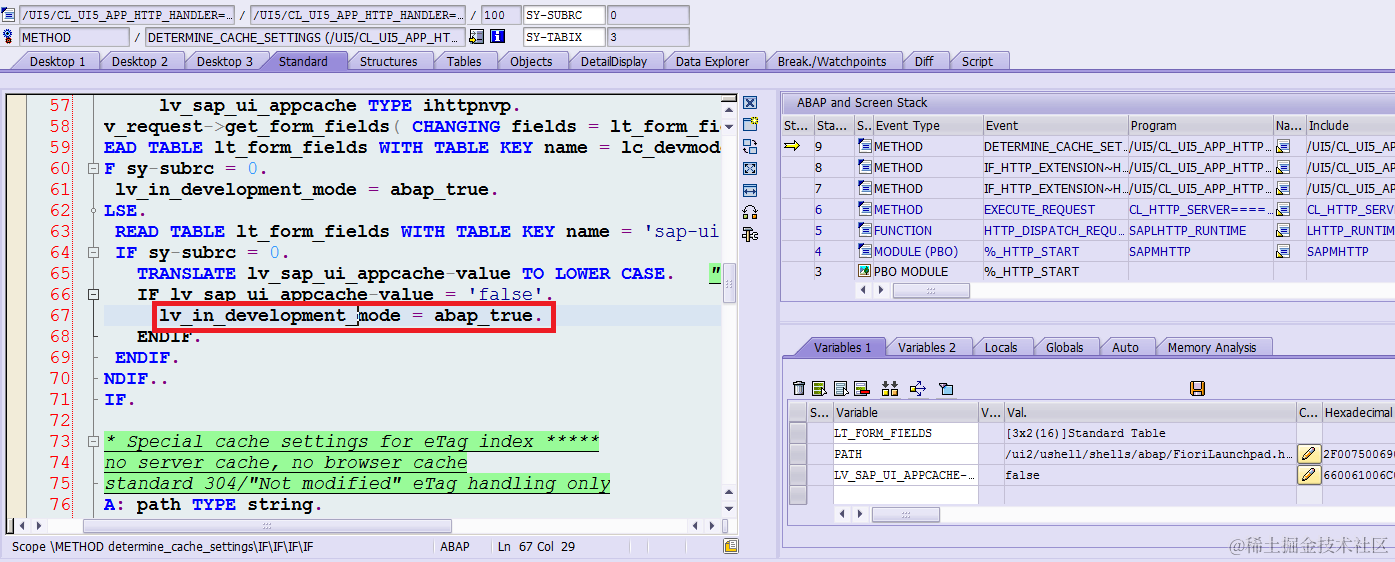The height and width of the screenshot is (562, 1395).
Task: Click the table icon with red minus in the Variables toolbar
Action: 861,388
